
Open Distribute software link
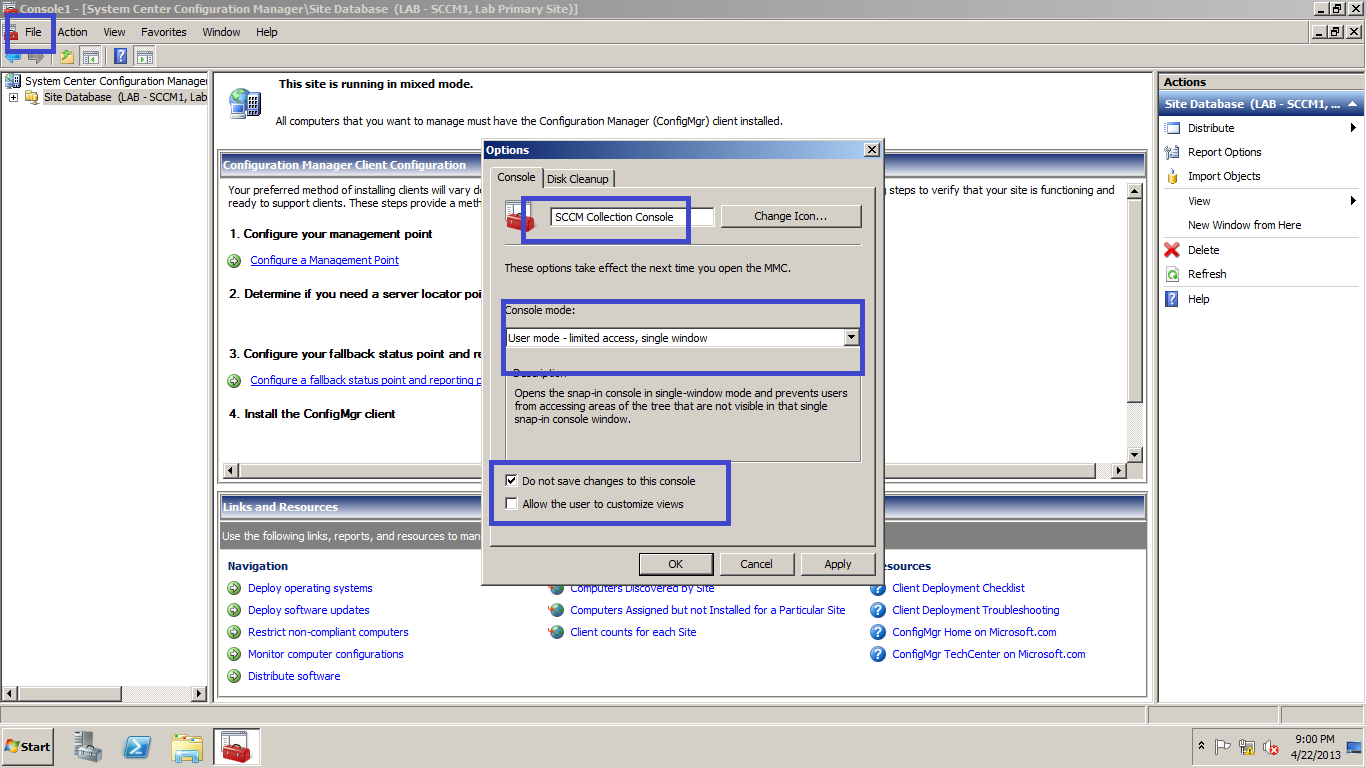tap(294, 676)
